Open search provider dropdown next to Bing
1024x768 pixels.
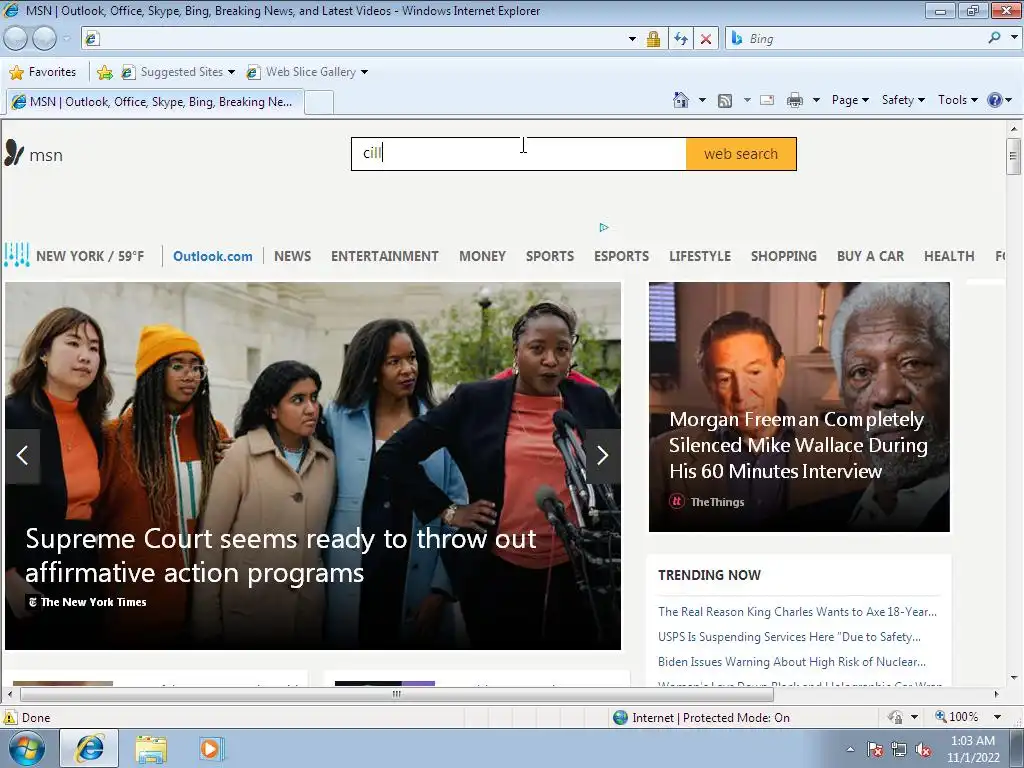click(x=1014, y=38)
